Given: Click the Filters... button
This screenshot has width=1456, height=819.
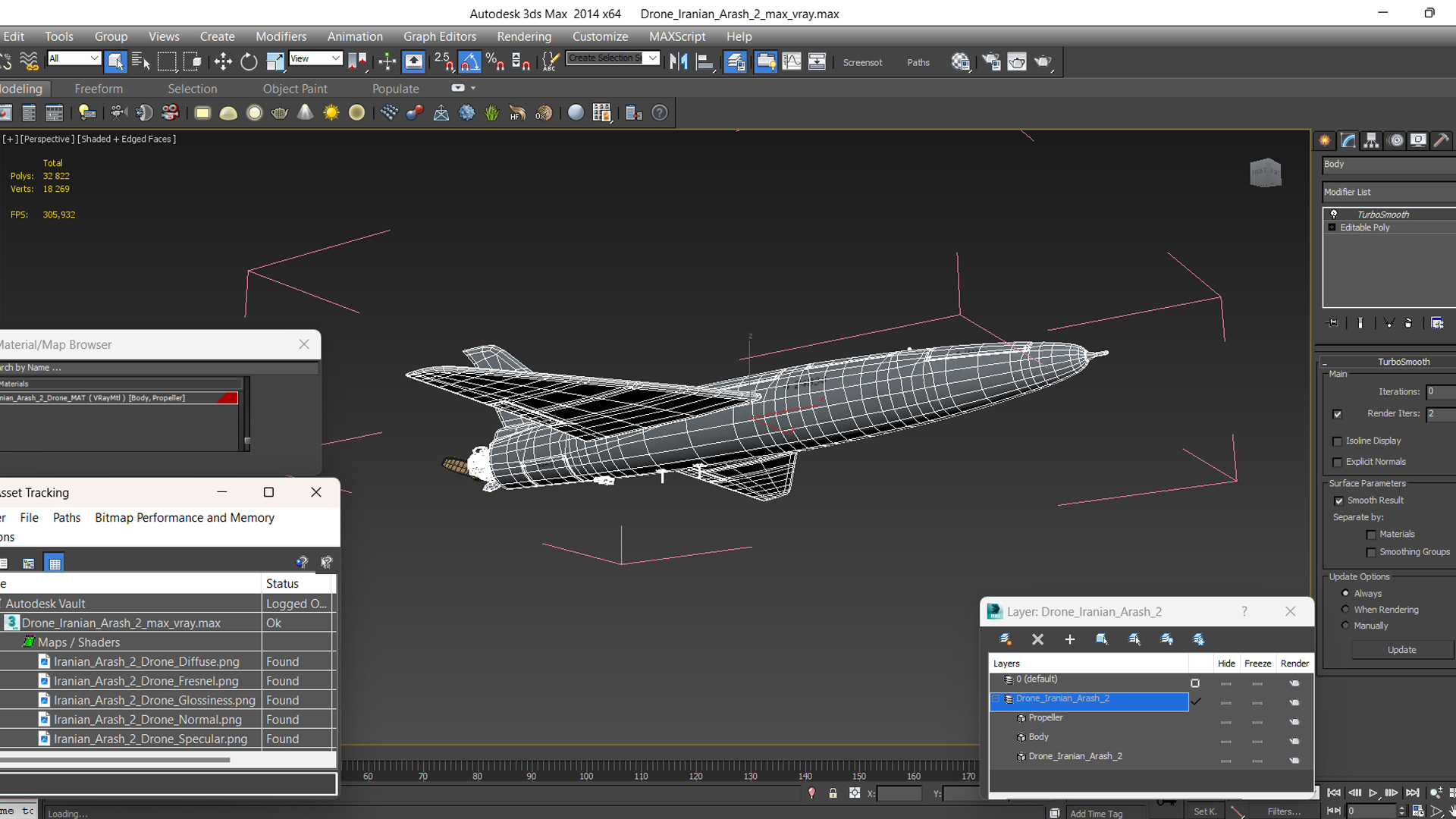Looking at the screenshot, I should click(1284, 811).
